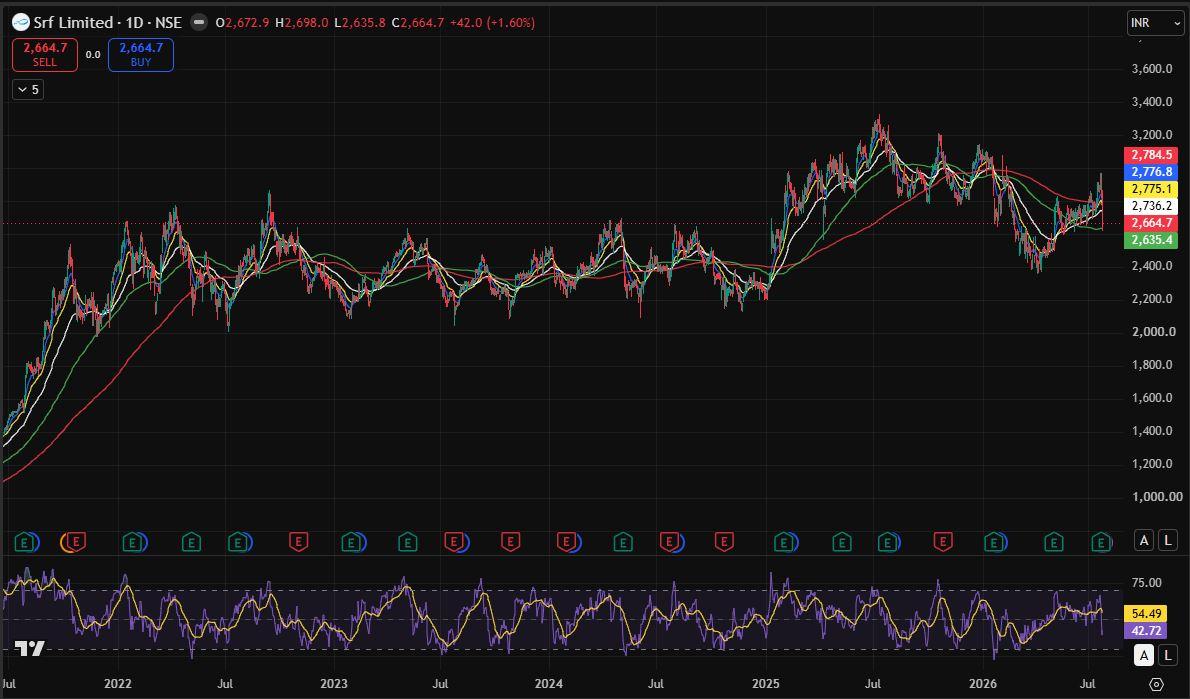This screenshot has height=699, width=1190.
Task: Click the yellow 2,775.1 price label
Action: tap(1151, 189)
